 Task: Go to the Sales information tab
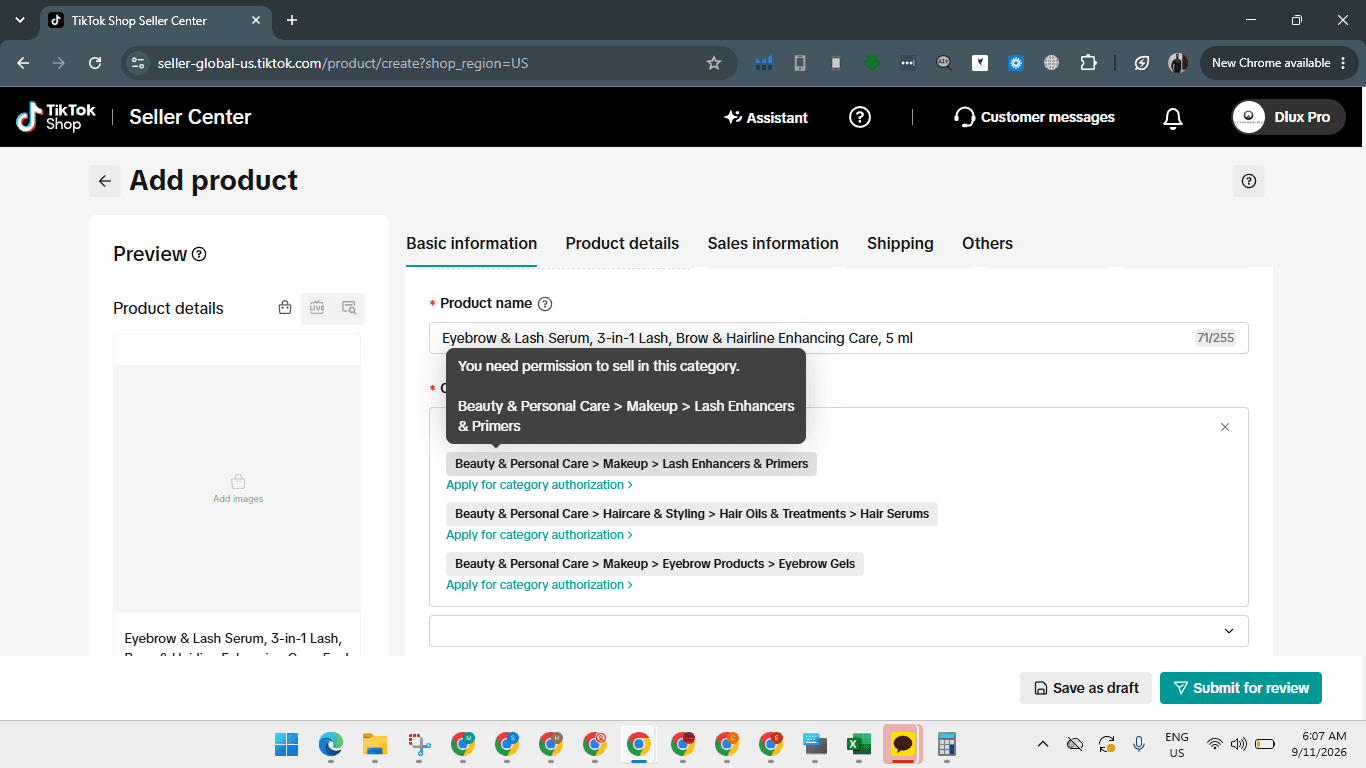[773, 243]
